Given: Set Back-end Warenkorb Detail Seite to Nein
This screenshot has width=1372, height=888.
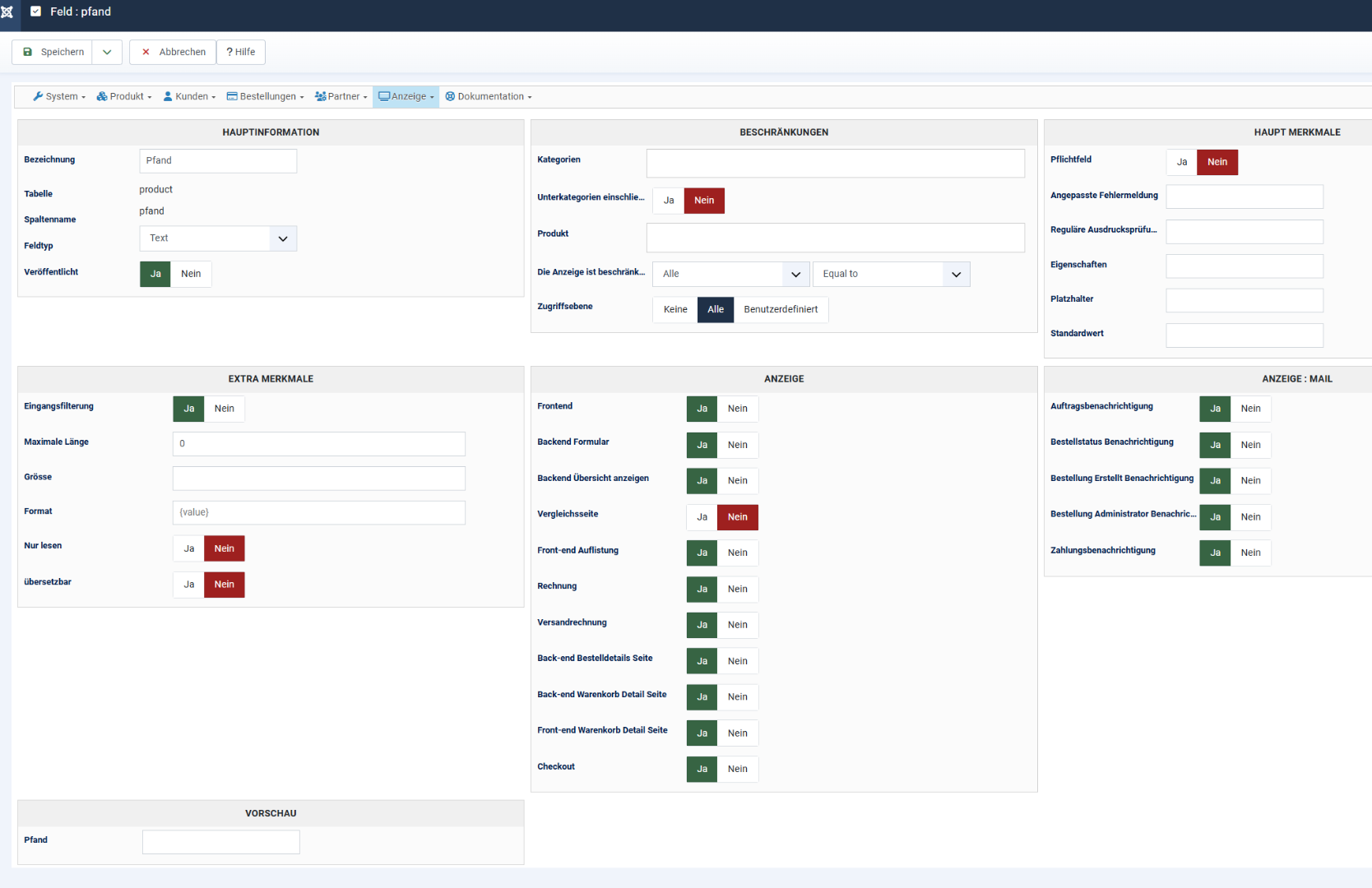Looking at the screenshot, I should point(738,697).
